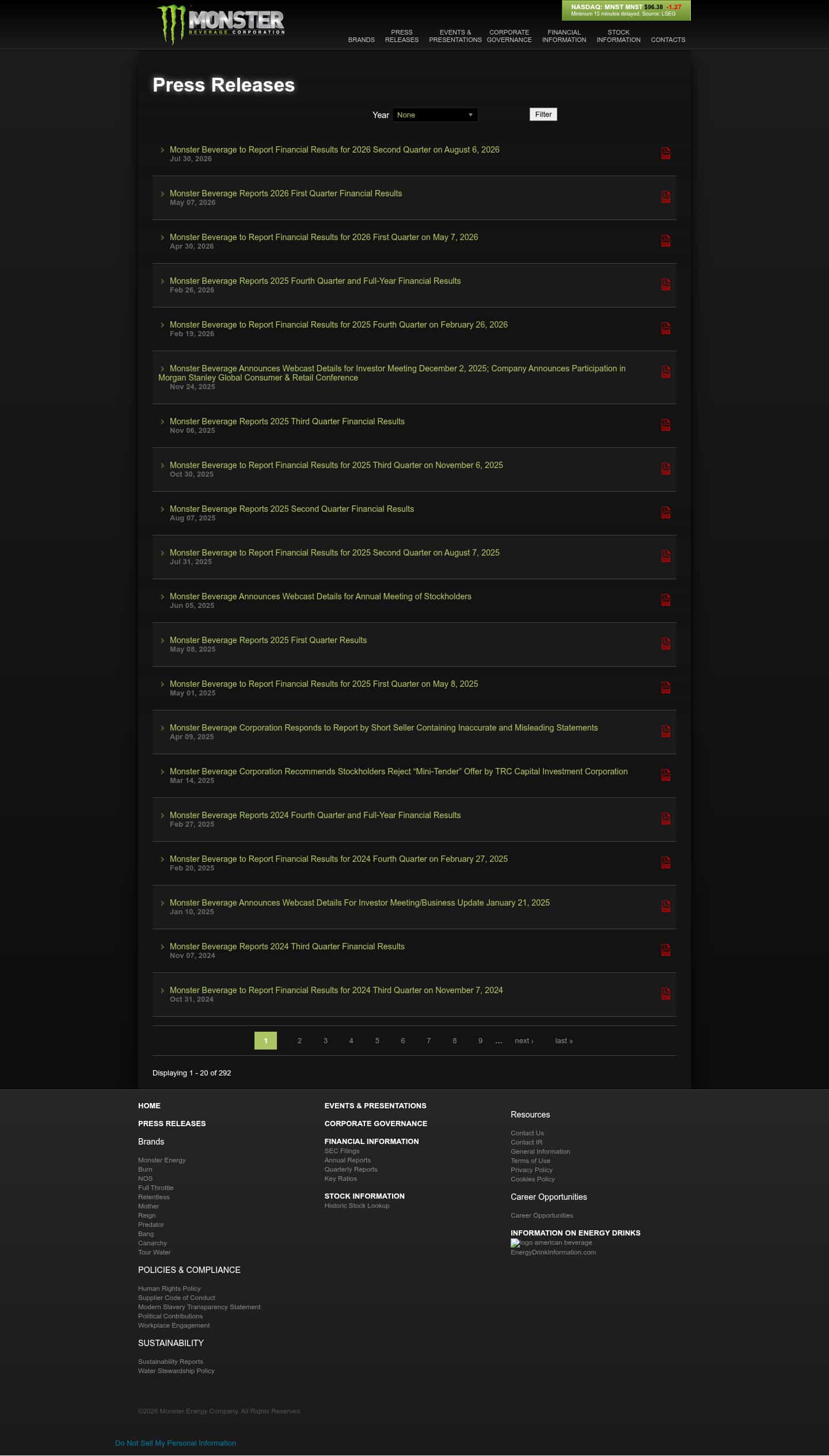Open Financial Information top menu
Screen dimensions: 829x1456
(564, 36)
